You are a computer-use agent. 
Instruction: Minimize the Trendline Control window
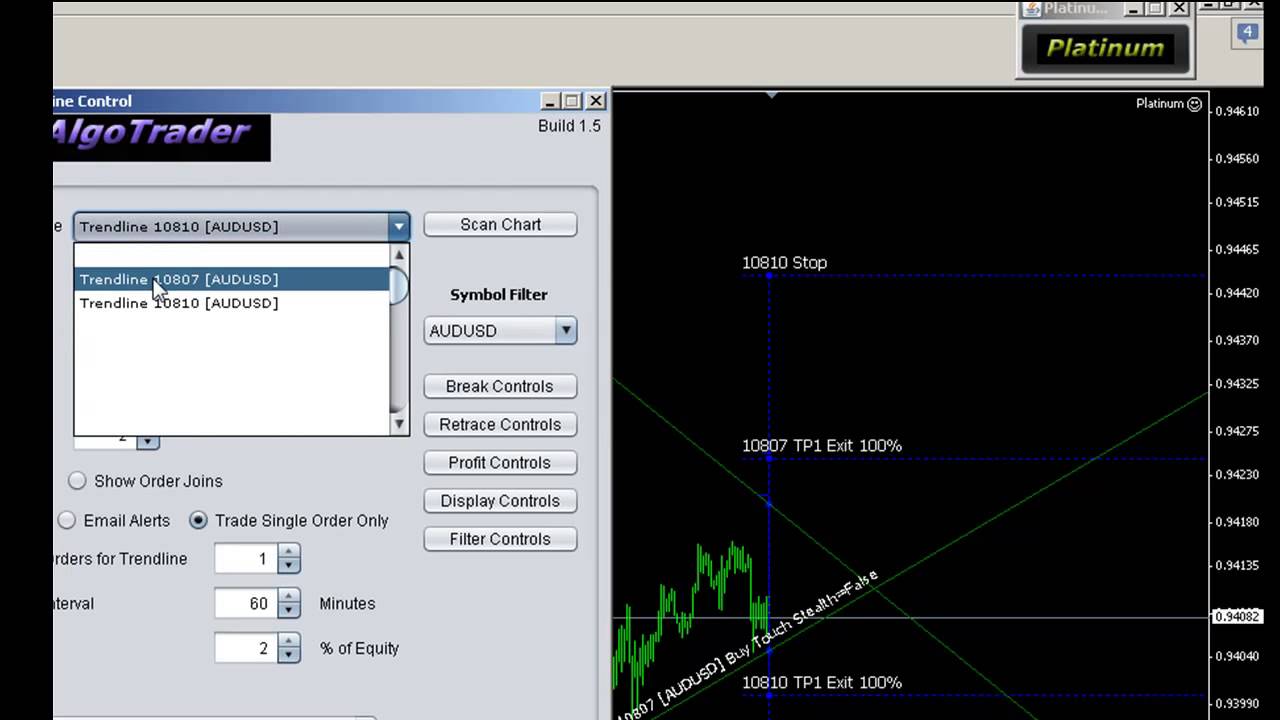pos(550,101)
